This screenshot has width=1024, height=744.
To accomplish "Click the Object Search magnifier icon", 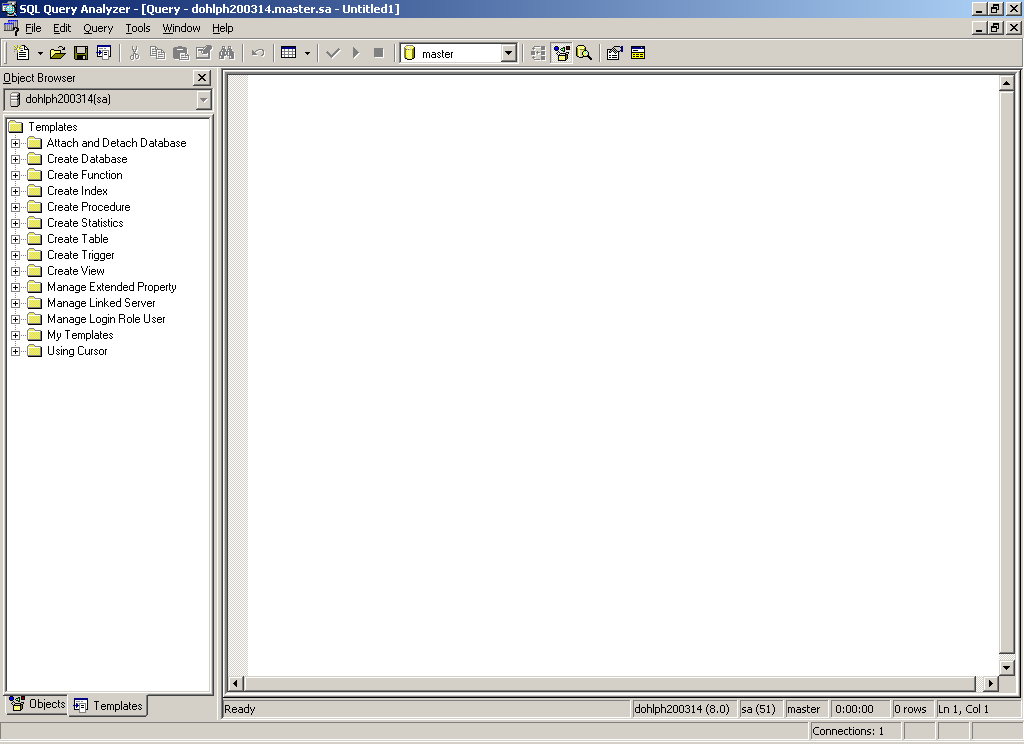I will tap(584, 53).
